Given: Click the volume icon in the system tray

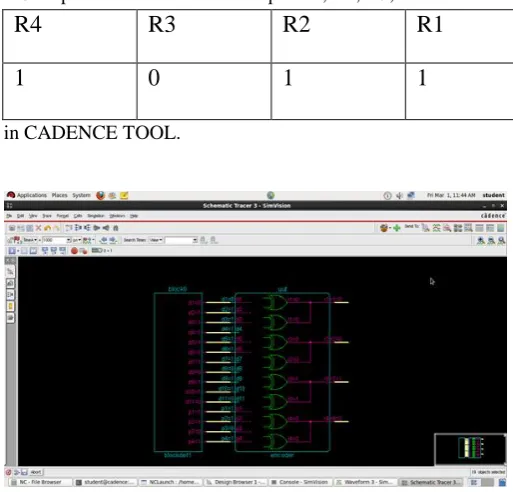Looking at the screenshot, I should (x=399, y=196).
